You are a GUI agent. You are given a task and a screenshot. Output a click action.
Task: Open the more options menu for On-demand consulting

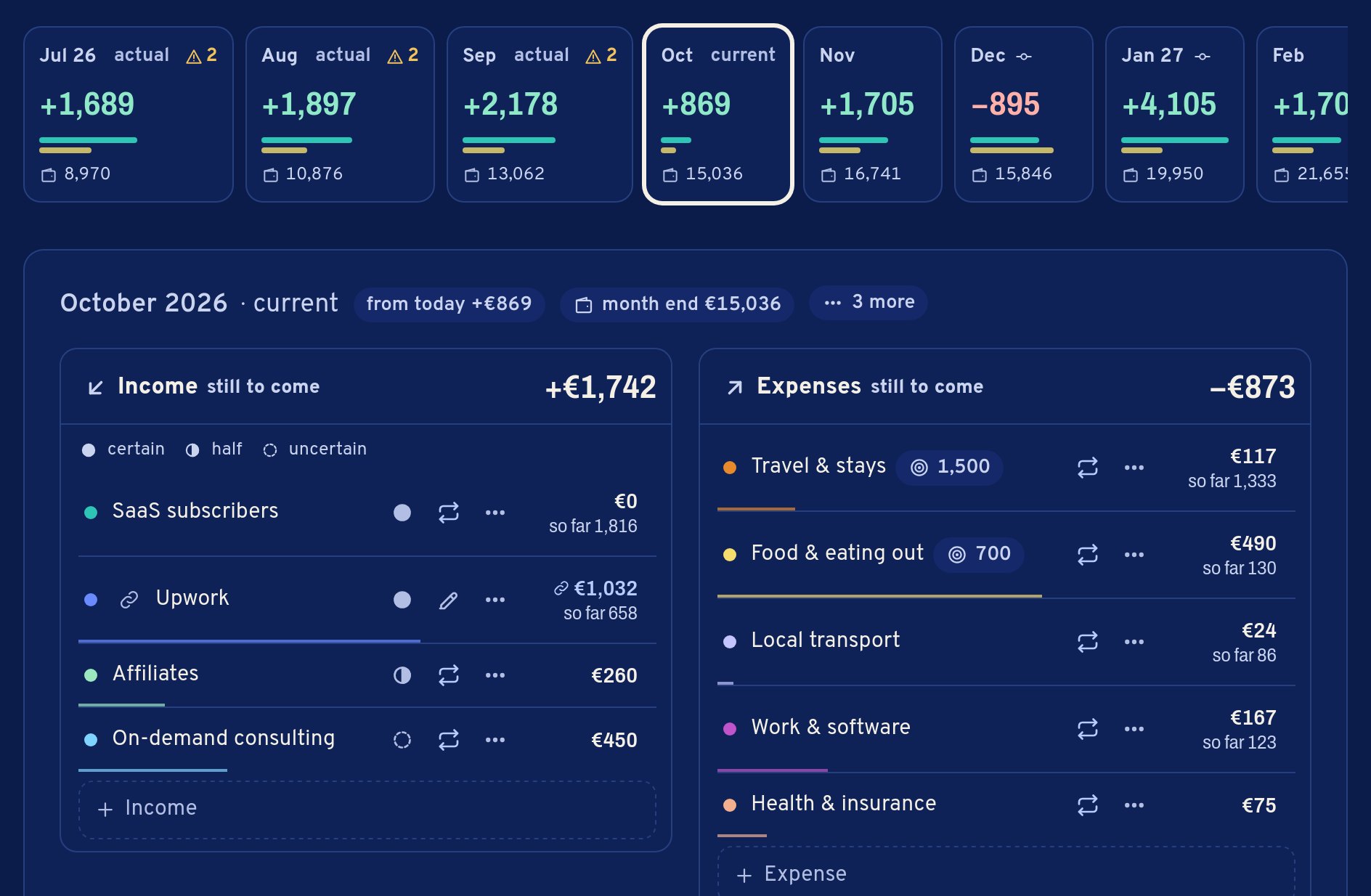[495, 740]
